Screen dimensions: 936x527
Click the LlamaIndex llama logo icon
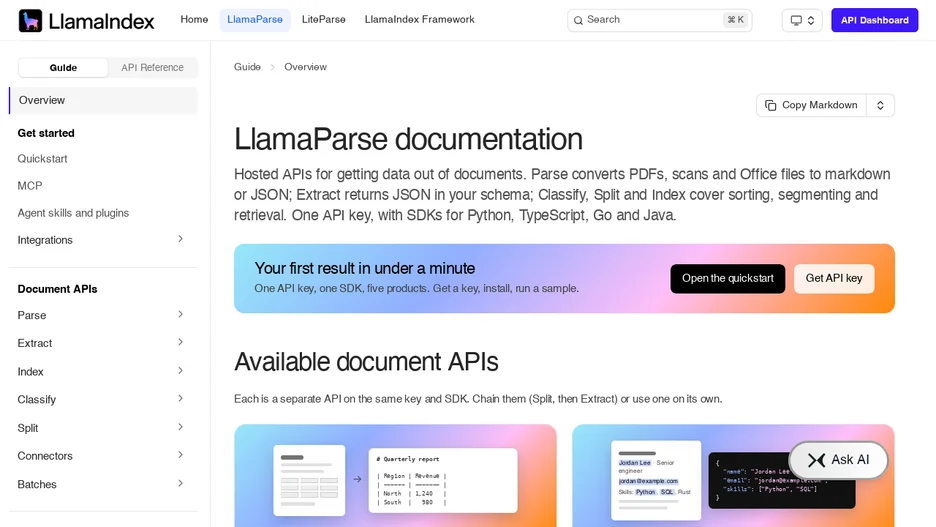[30, 20]
